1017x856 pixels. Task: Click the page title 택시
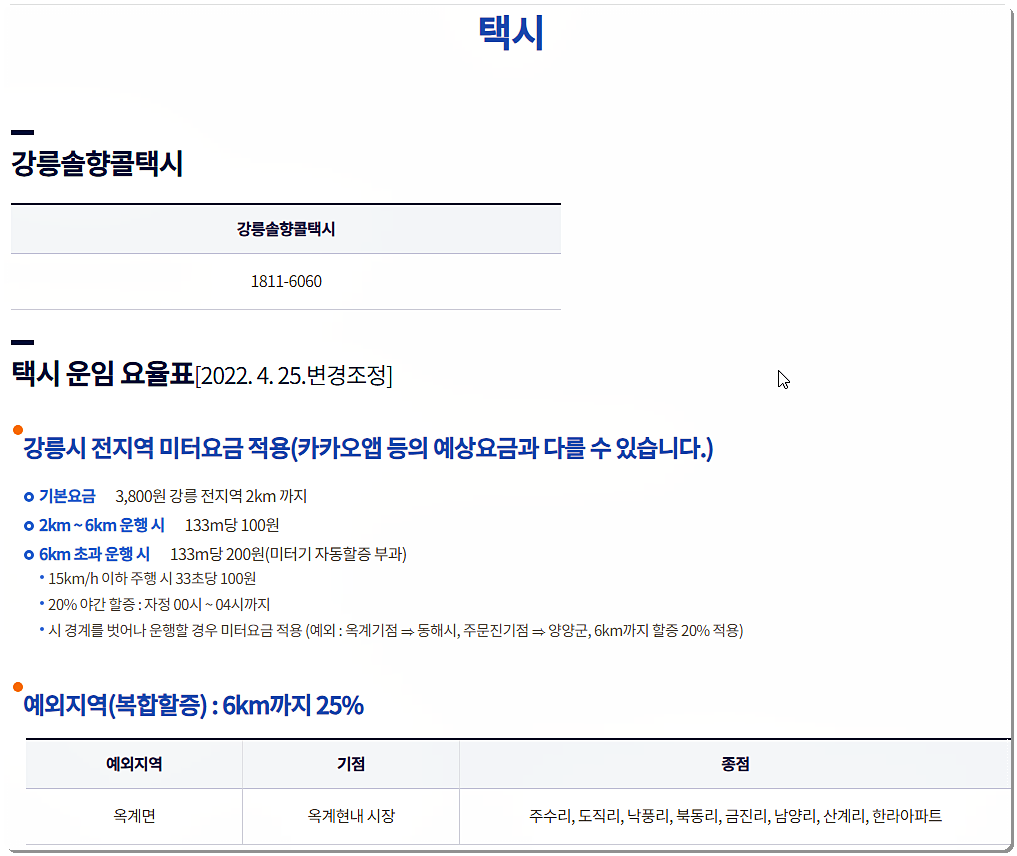510,32
